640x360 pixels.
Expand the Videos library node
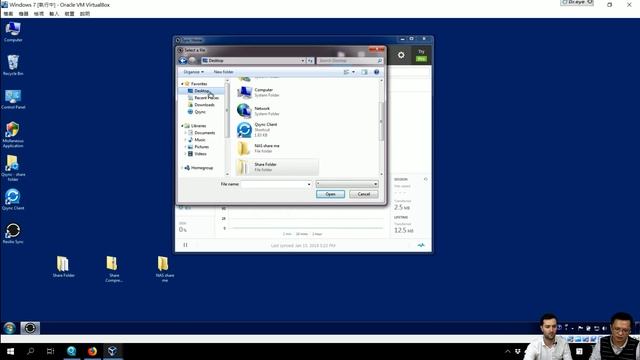185,153
